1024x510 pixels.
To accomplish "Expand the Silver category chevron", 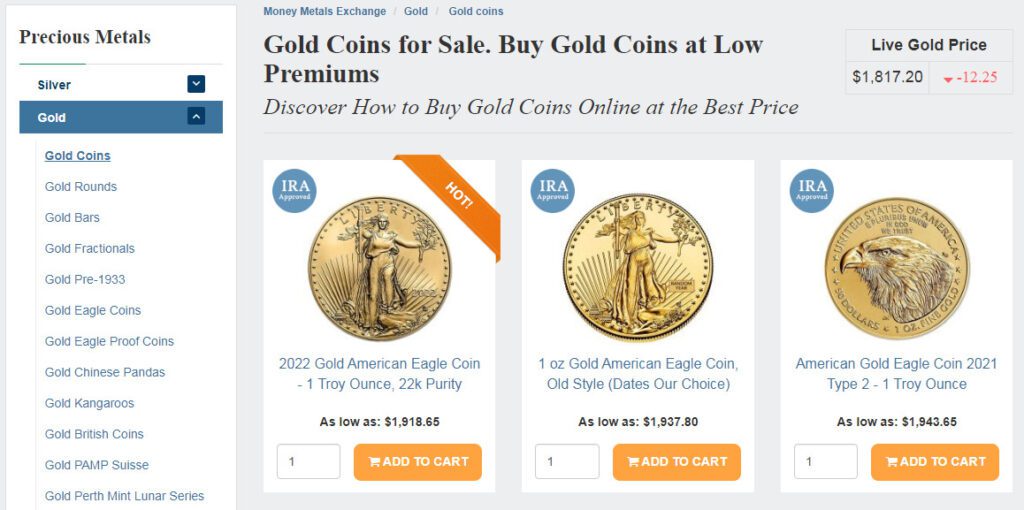I will click(x=196, y=85).
